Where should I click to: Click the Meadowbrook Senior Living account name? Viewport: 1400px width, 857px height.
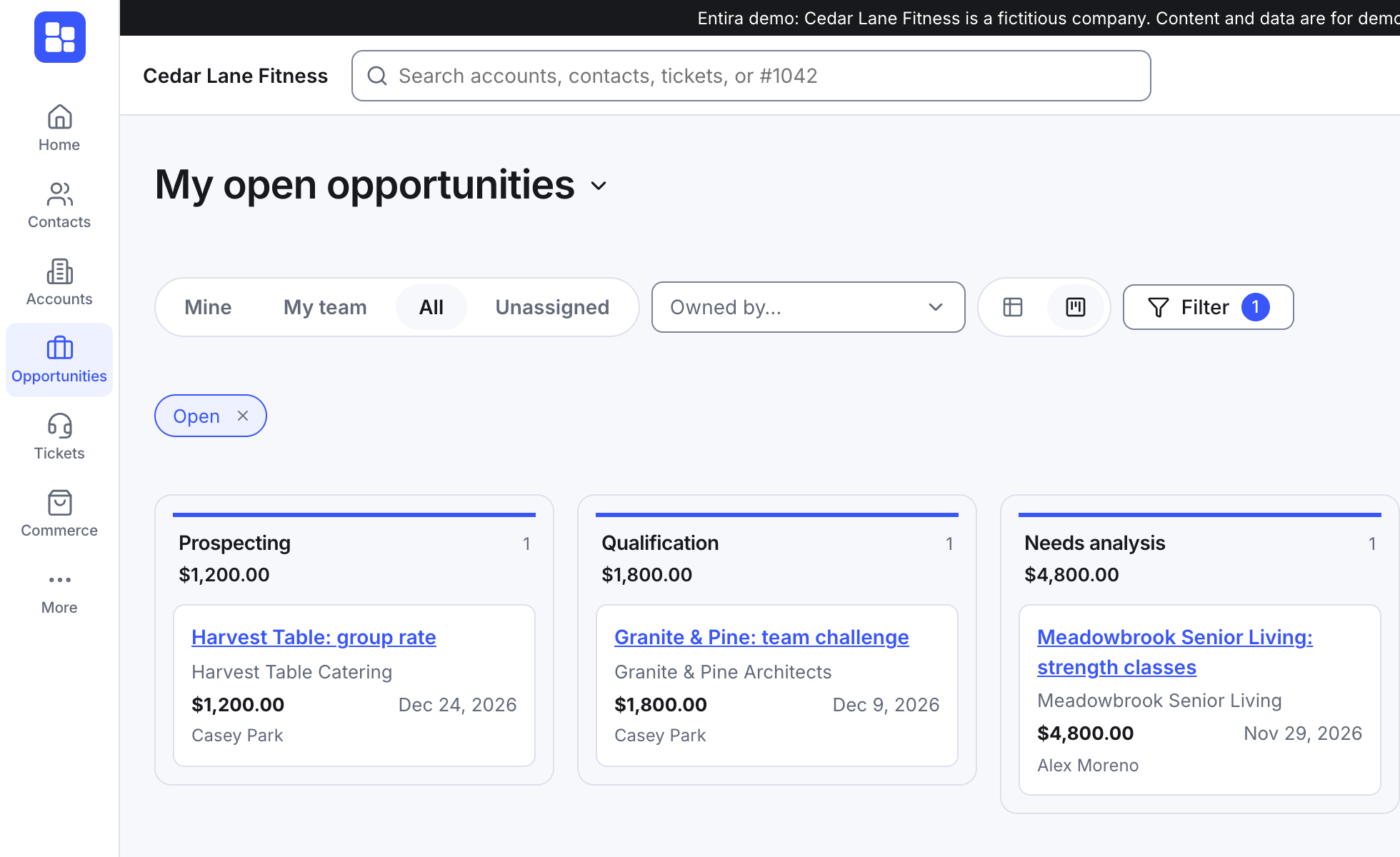(1159, 701)
